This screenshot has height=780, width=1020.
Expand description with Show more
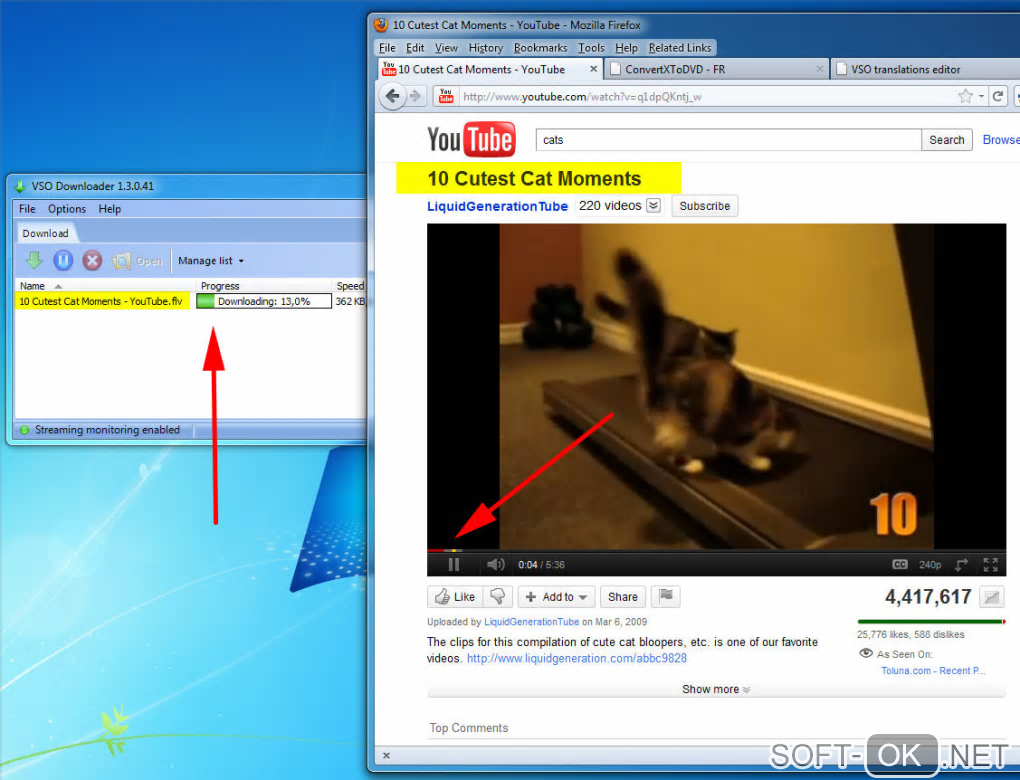716,689
